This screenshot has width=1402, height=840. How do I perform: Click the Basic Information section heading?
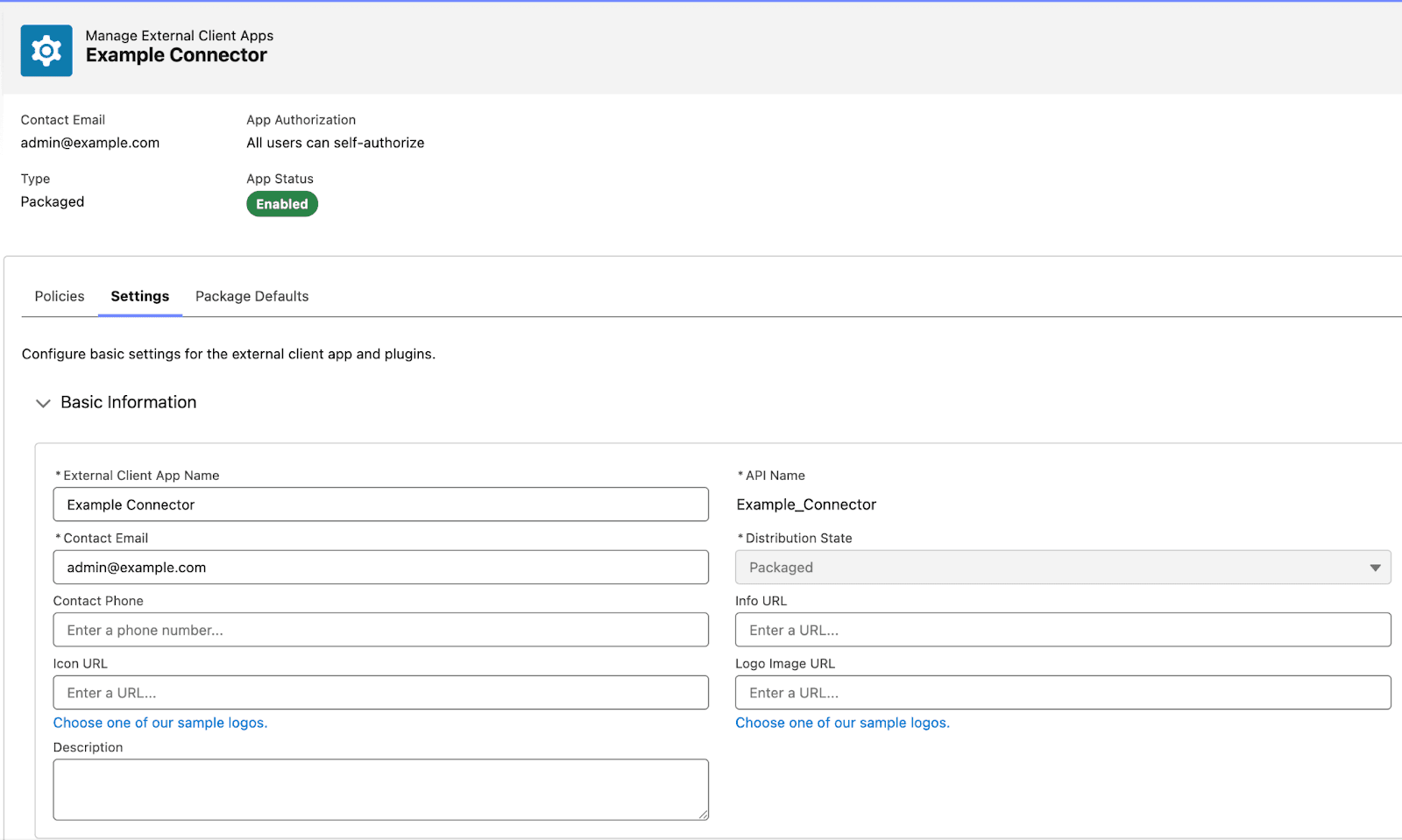pyautogui.click(x=129, y=402)
